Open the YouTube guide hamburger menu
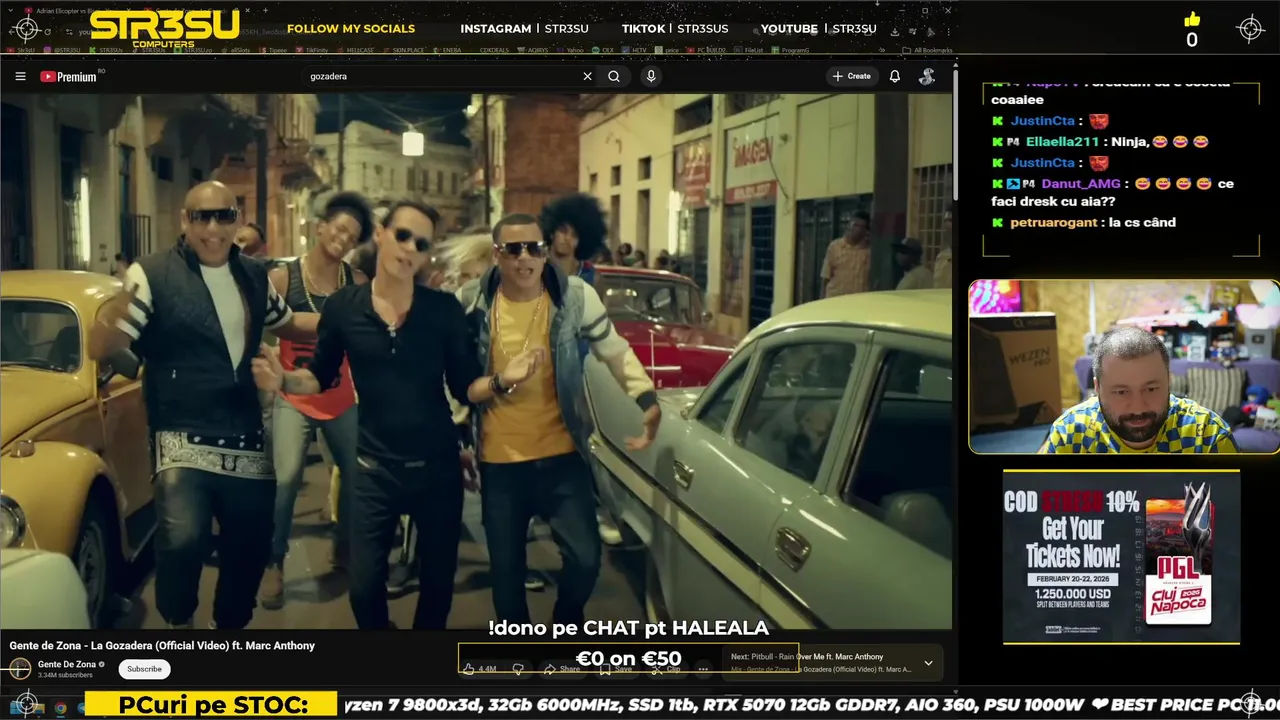 click(20, 76)
